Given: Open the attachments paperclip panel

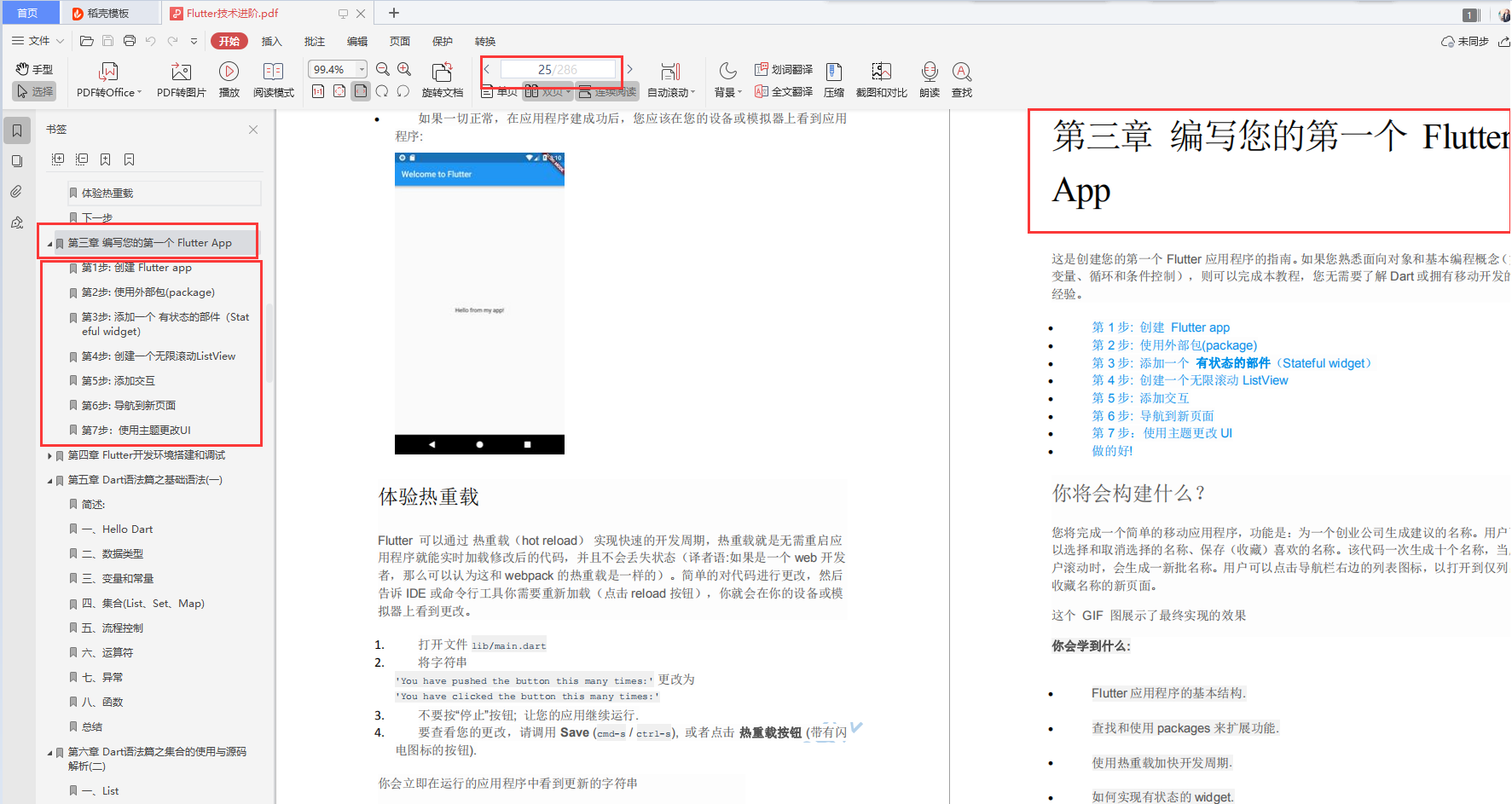Looking at the screenshot, I should coord(17,192).
